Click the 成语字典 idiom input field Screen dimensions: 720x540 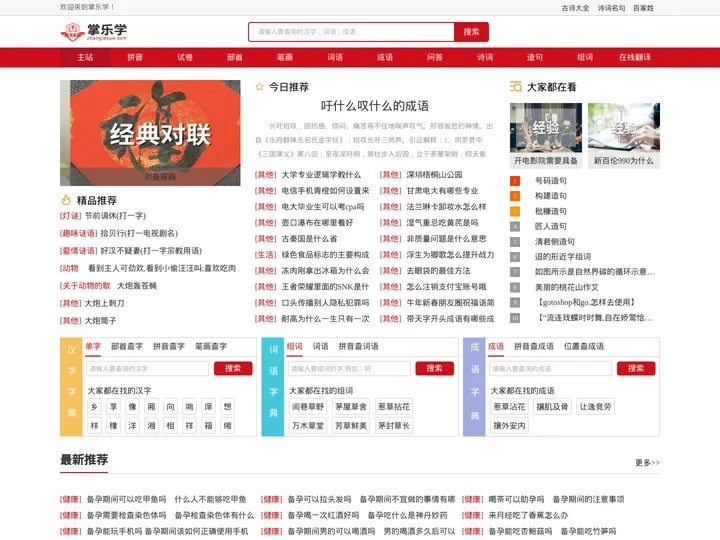click(551, 369)
